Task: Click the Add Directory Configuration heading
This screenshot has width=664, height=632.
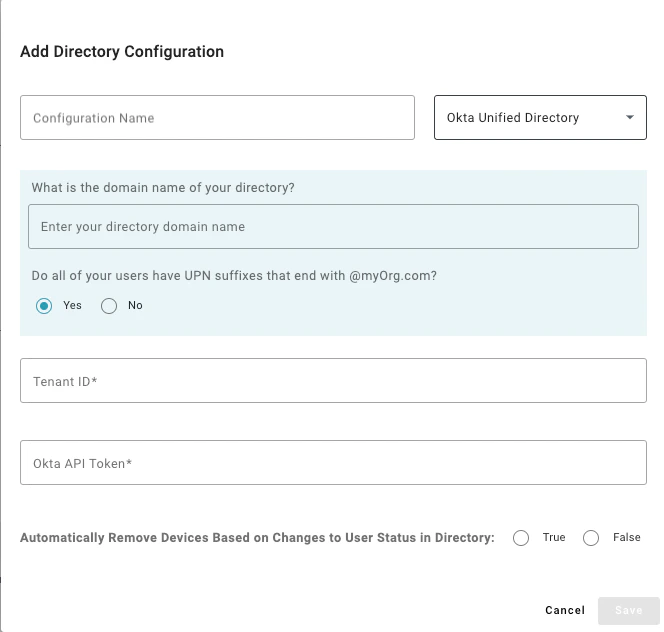Action: click(122, 52)
